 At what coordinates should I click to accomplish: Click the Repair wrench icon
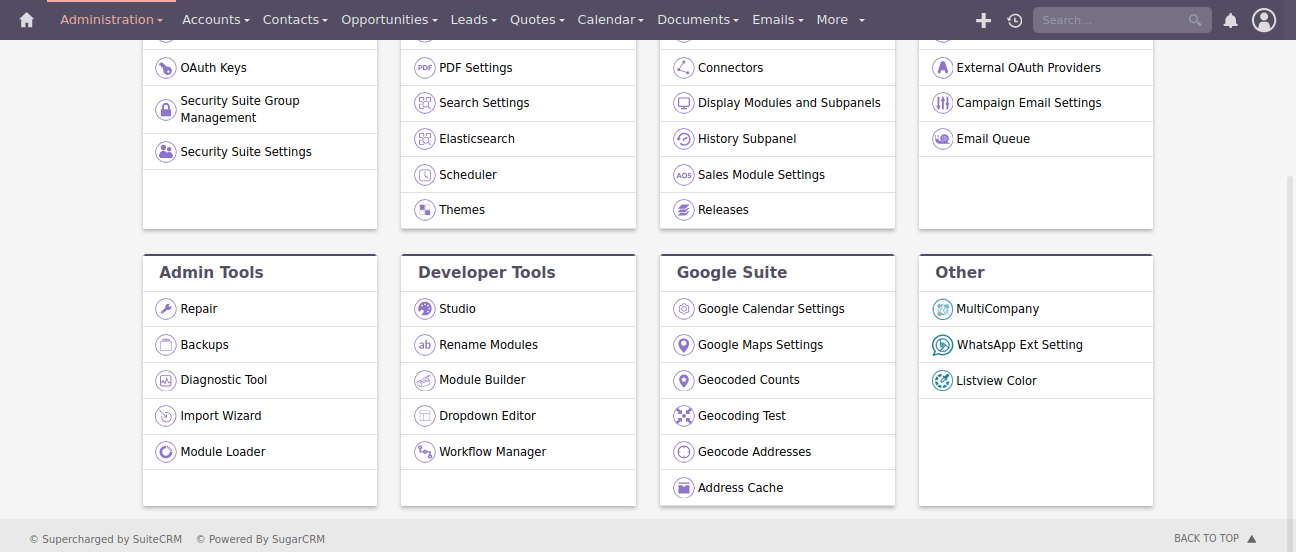pyautogui.click(x=165, y=309)
